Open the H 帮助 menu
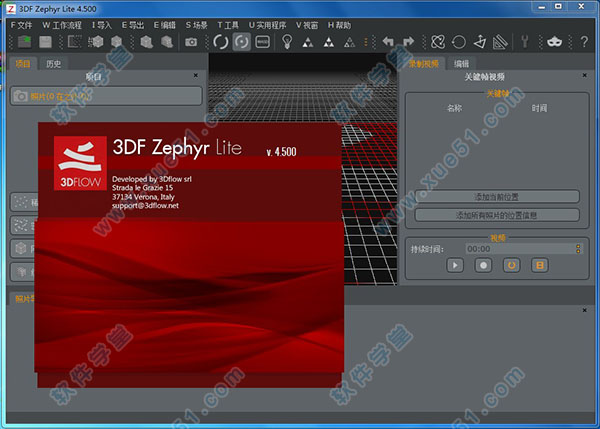This screenshot has height=429, width=600. tap(339, 25)
